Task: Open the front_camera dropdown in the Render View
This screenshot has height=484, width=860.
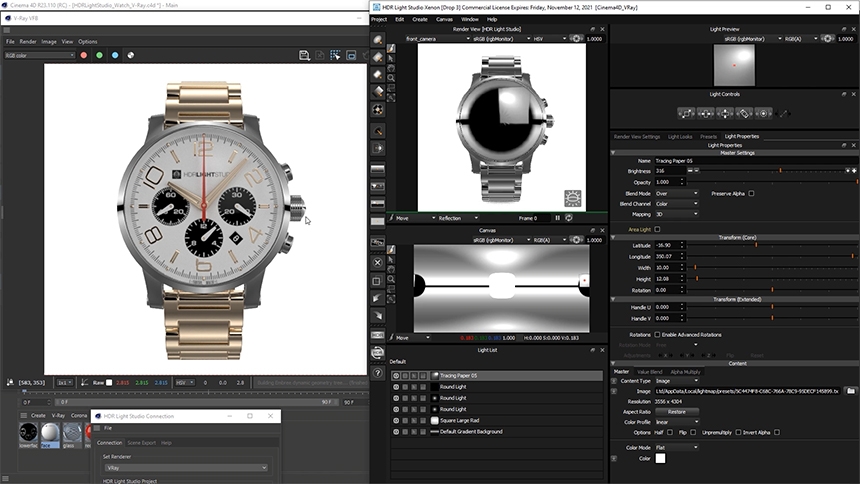Action: [437, 39]
